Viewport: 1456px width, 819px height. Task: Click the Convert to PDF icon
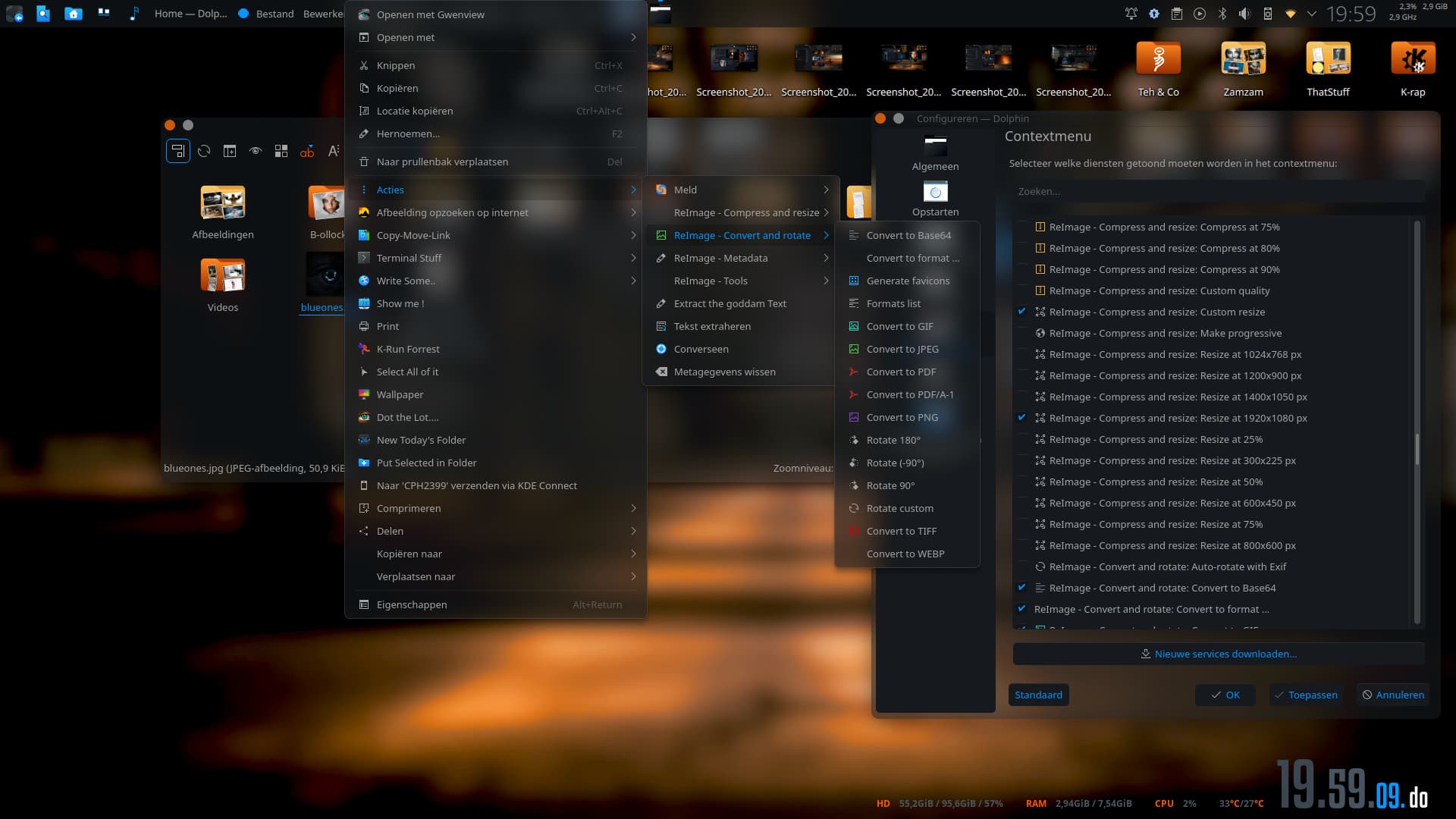point(853,372)
